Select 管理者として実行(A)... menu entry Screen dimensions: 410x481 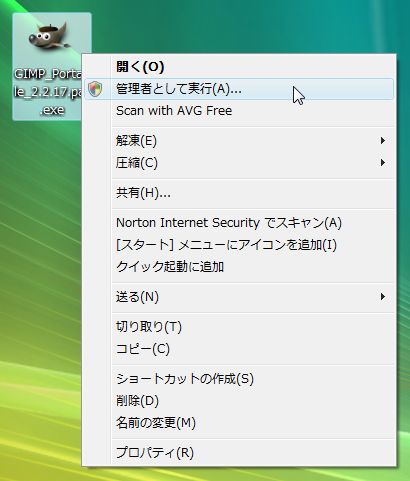coord(239,89)
